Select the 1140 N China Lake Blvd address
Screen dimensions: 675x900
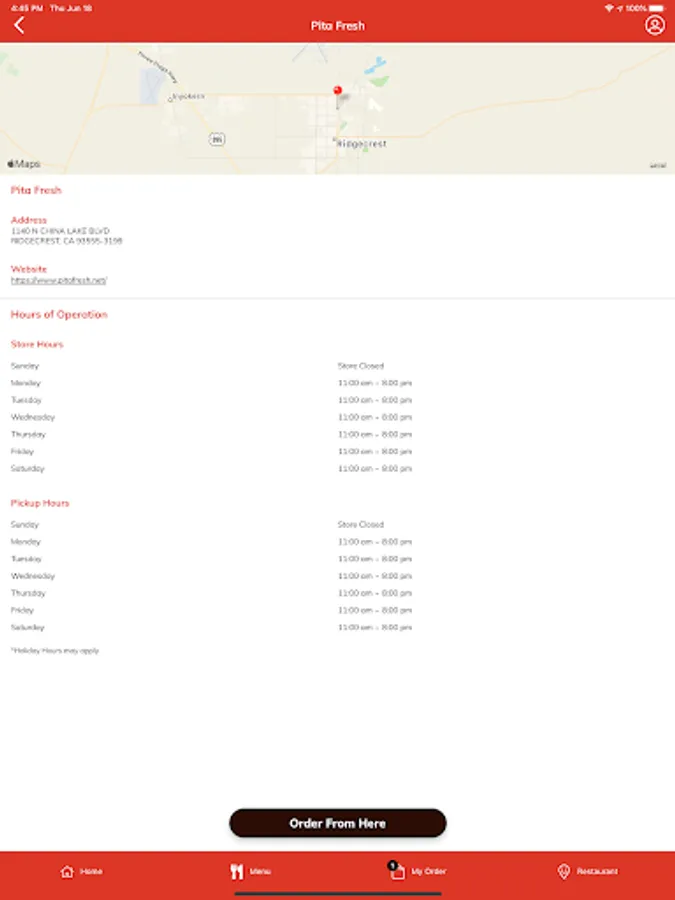point(67,236)
